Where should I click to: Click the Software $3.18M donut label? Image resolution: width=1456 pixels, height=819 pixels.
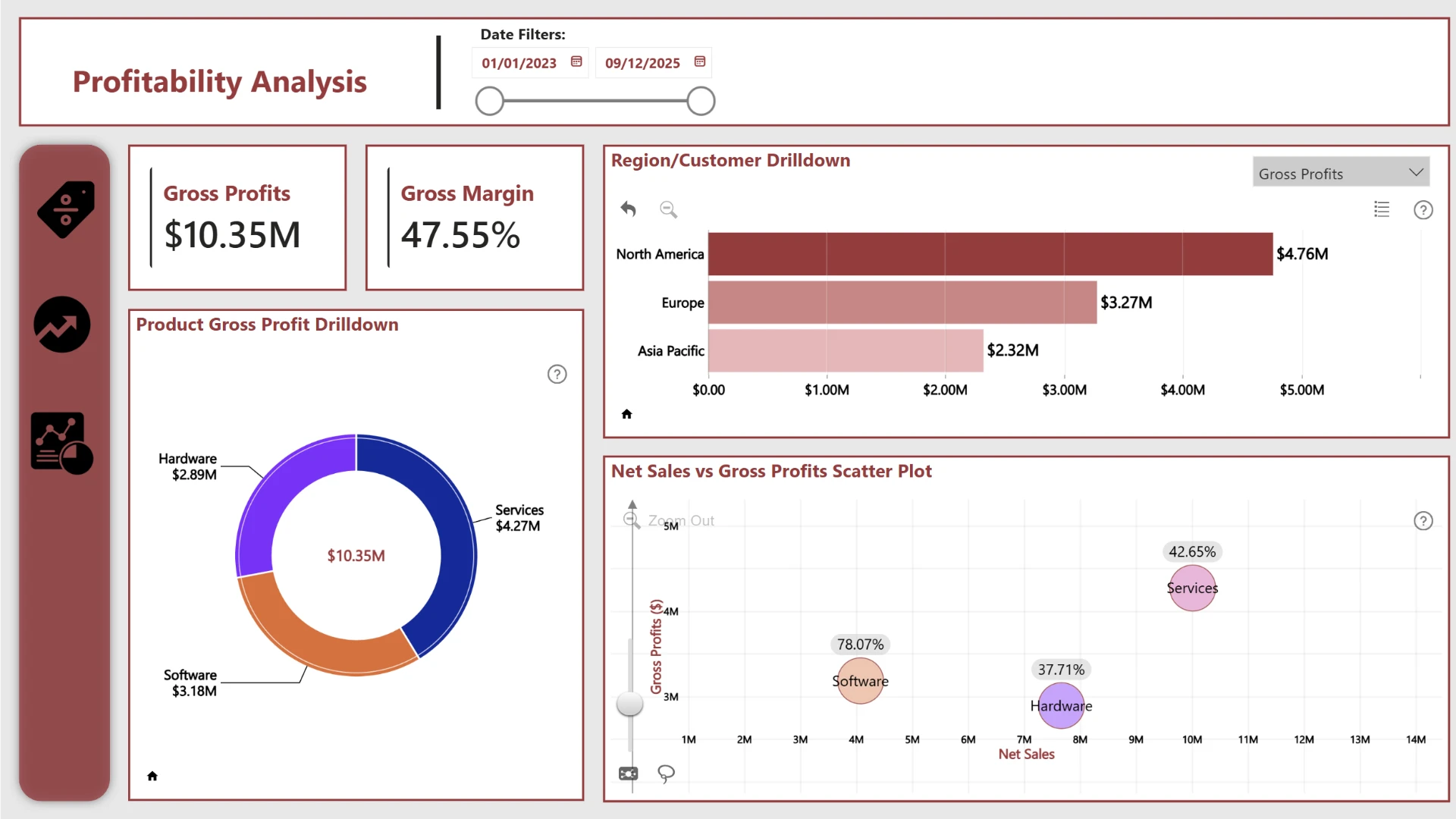(190, 682)
